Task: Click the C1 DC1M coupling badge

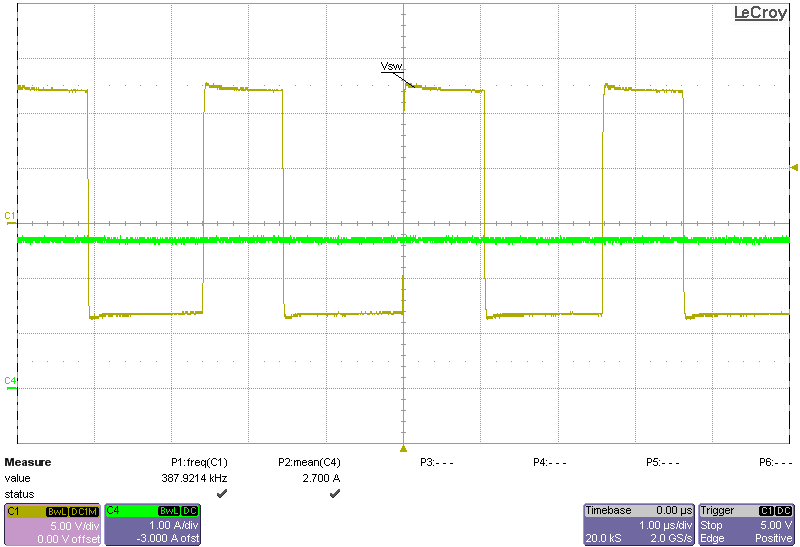Action: [84, 511]
